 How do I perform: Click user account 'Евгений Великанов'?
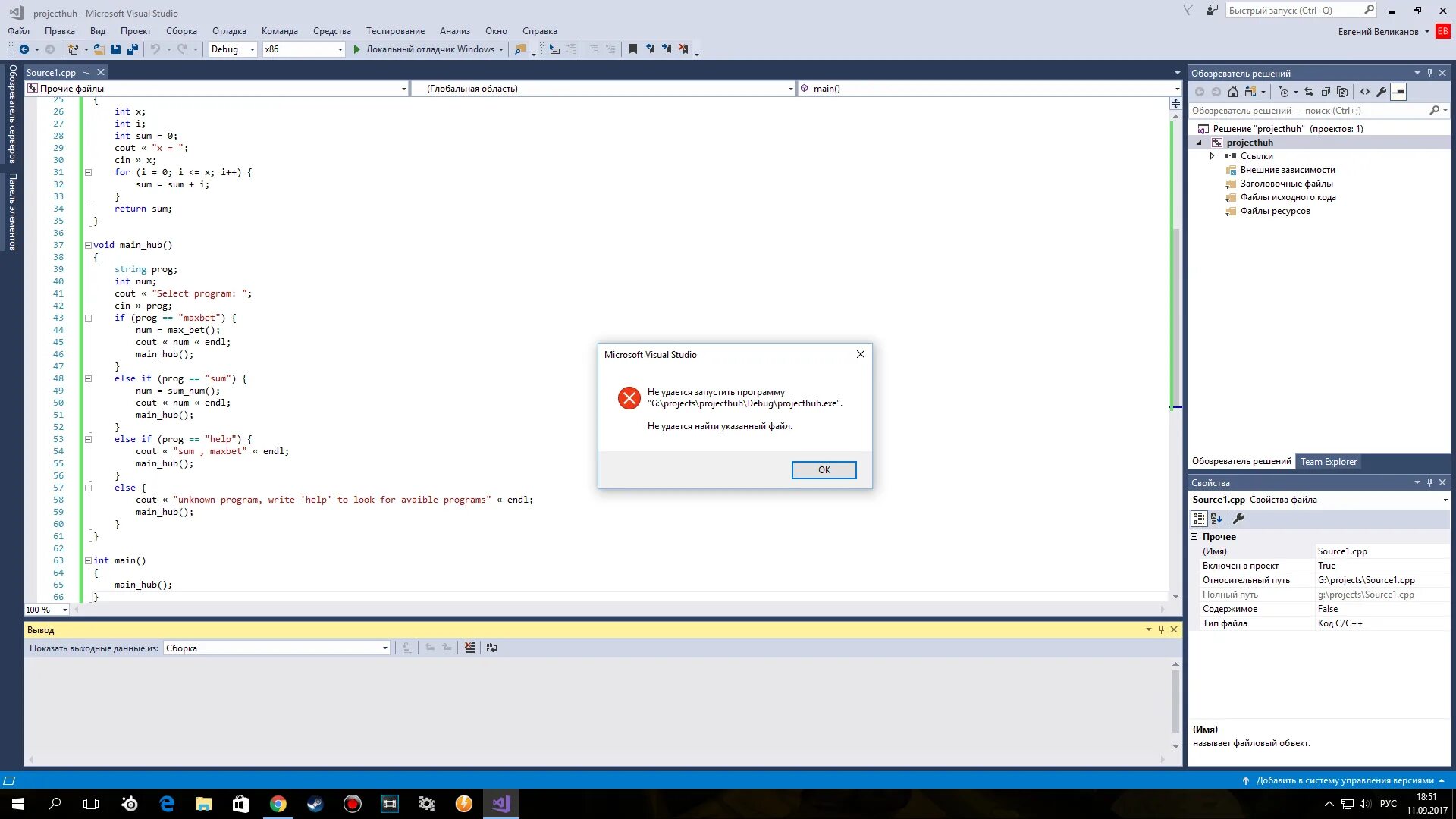tap(1378, 32)
